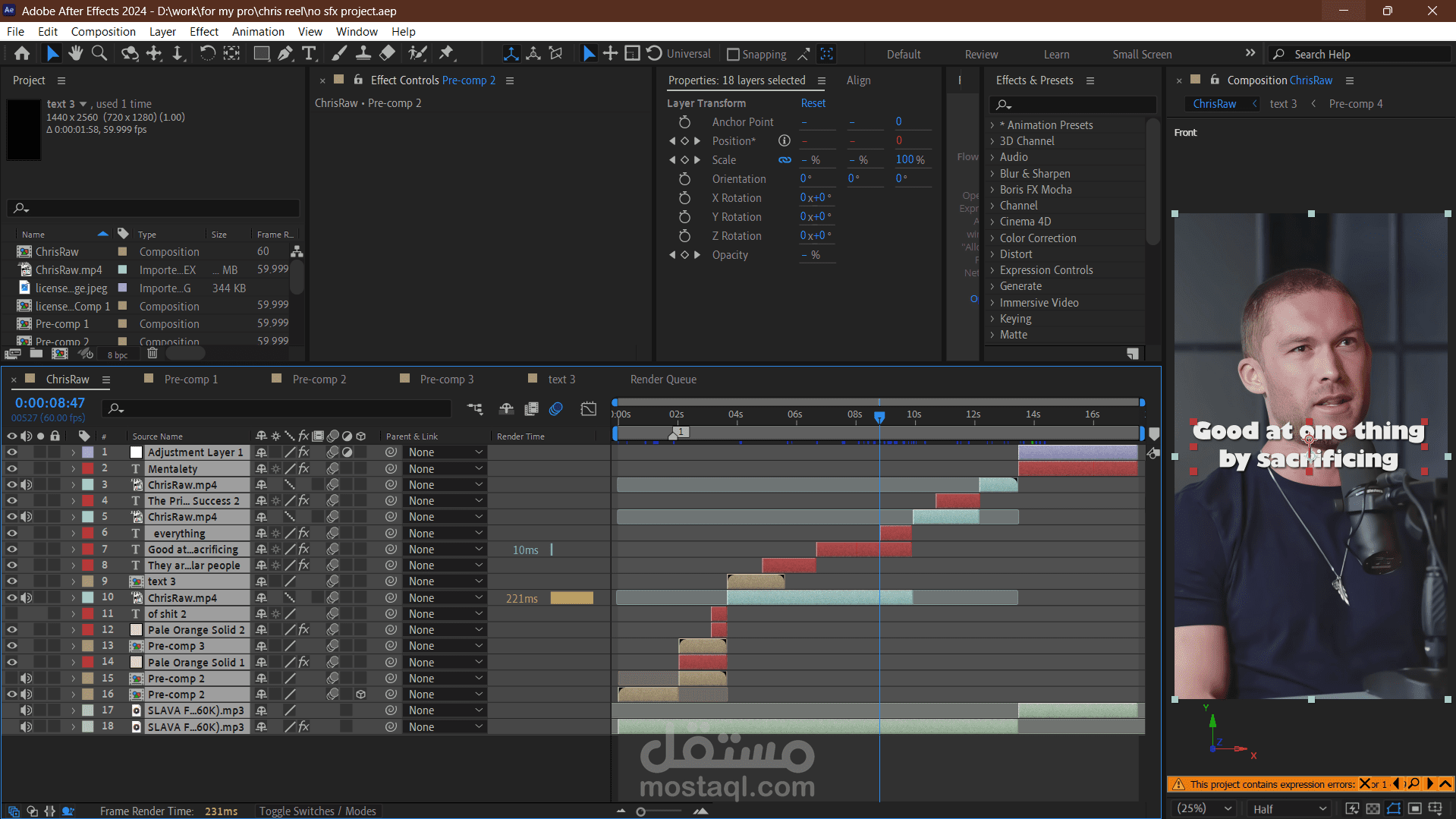Open the timeline Graph Editor

click(589, 409)
